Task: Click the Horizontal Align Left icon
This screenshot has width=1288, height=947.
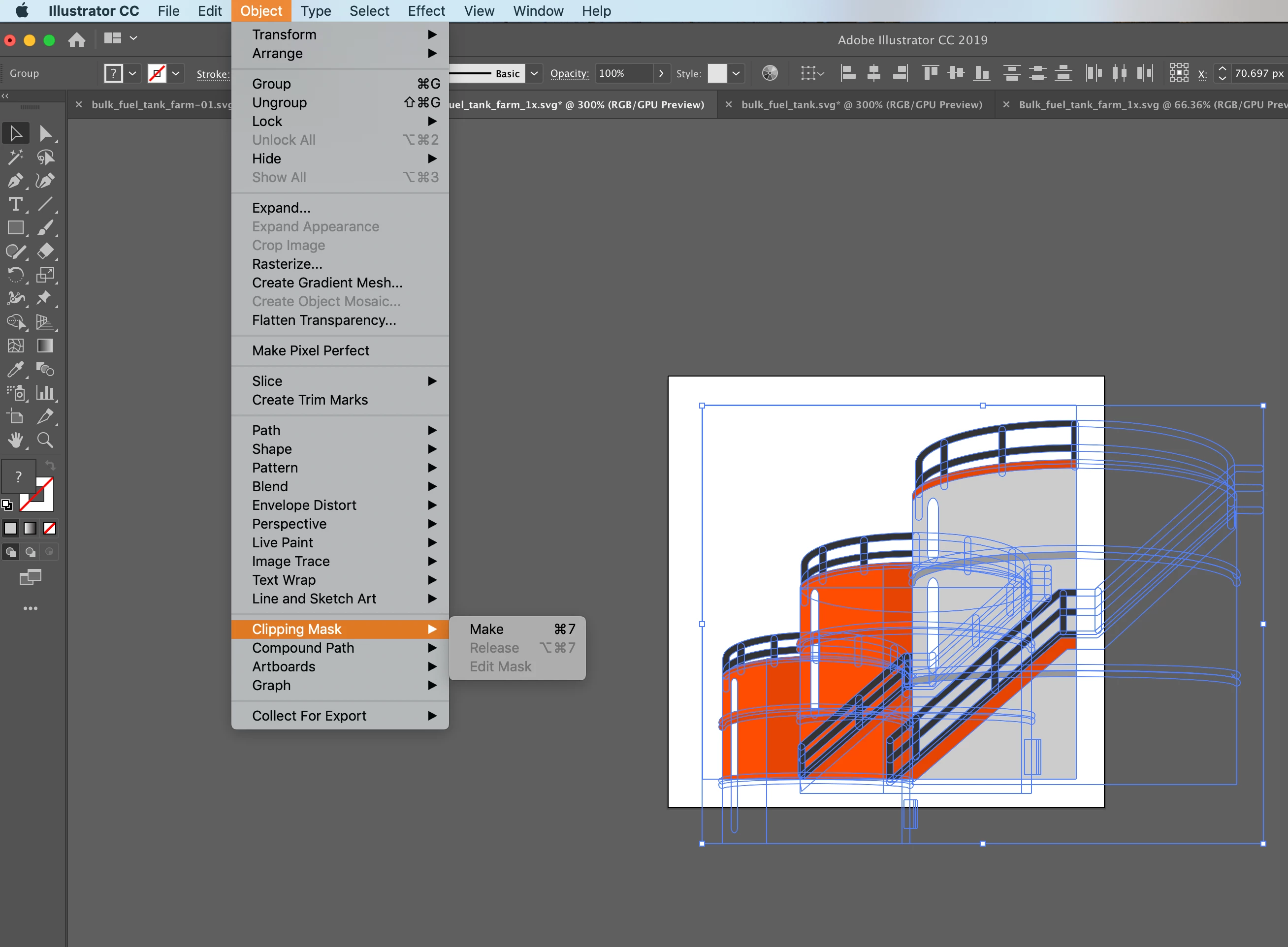Action: [x=847, y=73]
